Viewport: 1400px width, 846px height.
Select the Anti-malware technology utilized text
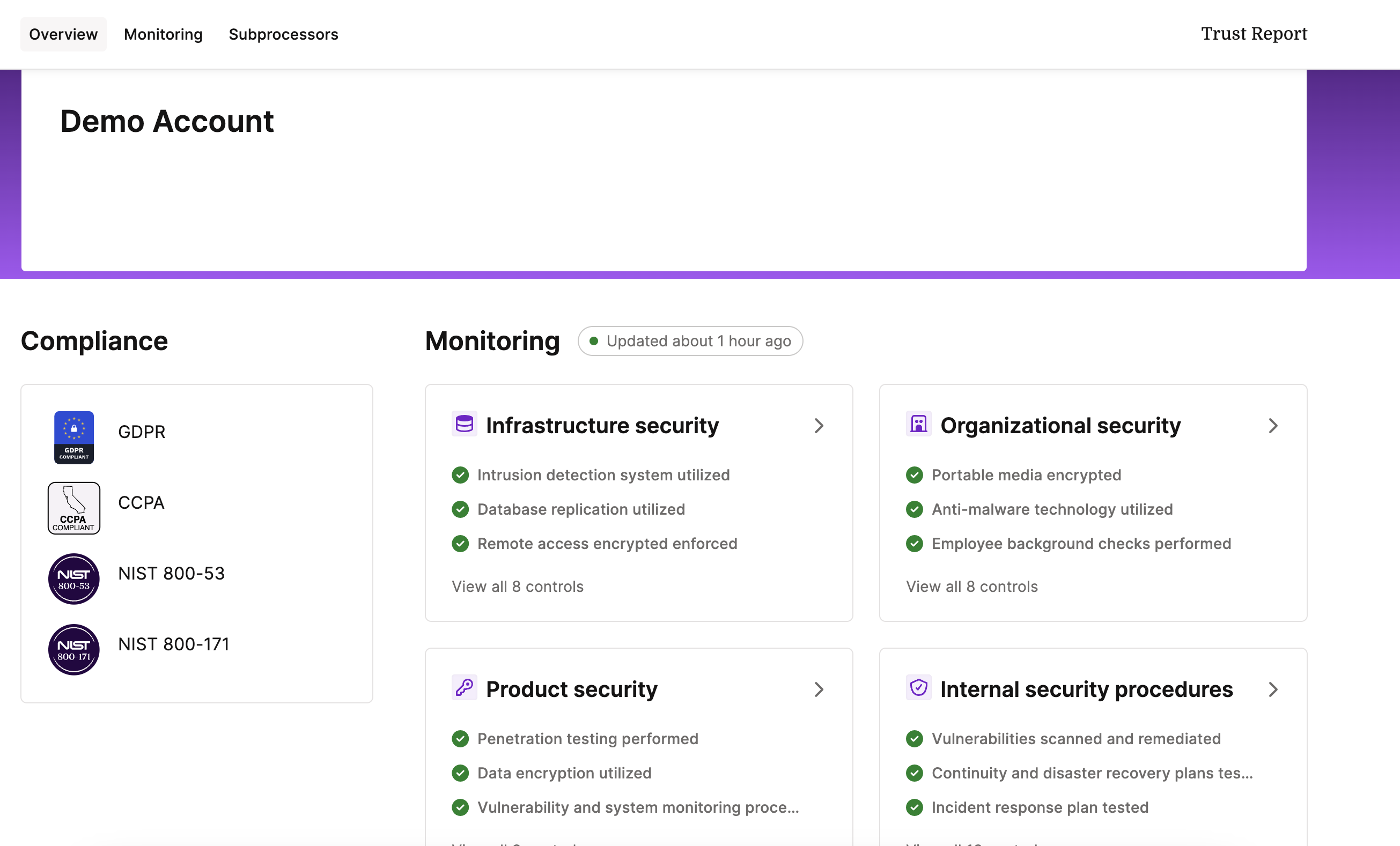[x=1052, y=509]
